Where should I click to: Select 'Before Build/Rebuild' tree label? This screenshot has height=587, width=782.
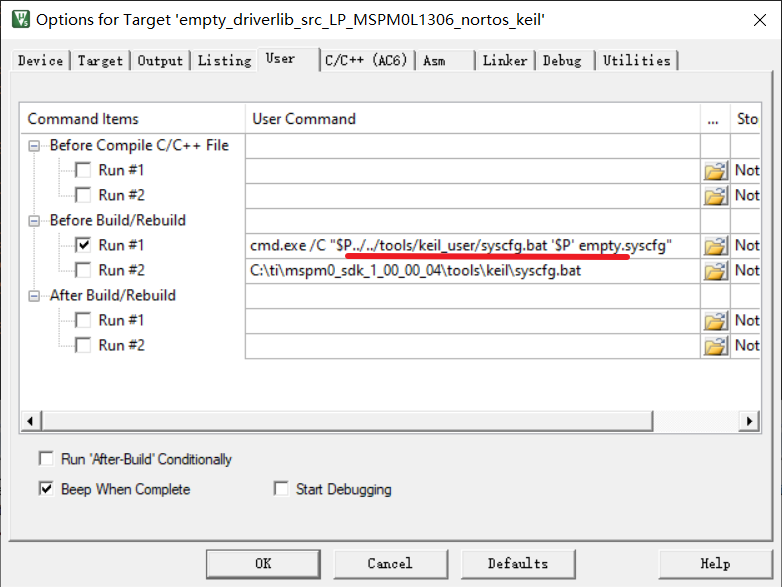(x=118, y=220)
